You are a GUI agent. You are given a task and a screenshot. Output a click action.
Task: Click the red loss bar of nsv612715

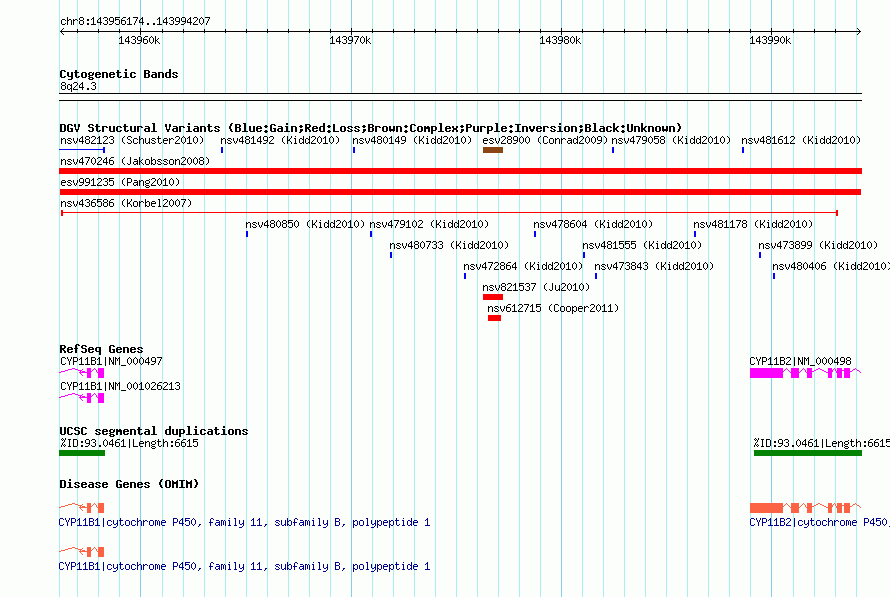494,318
